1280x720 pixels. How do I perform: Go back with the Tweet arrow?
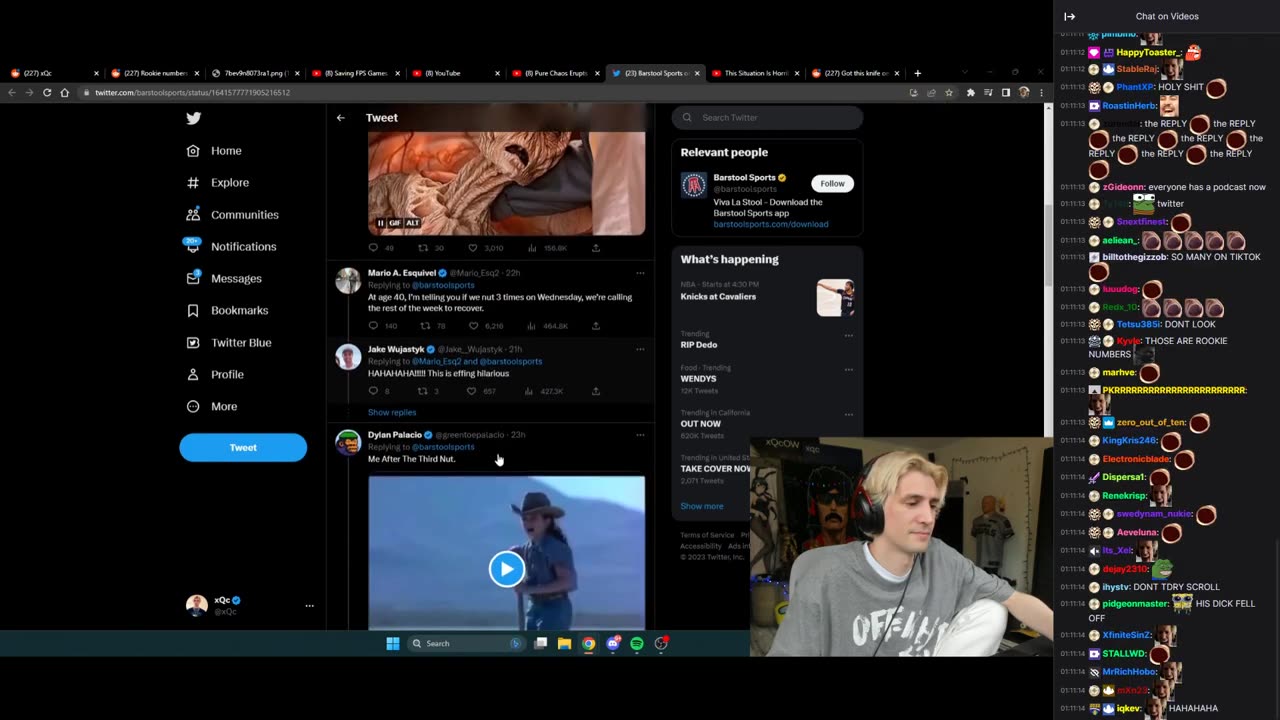(340, 118)
